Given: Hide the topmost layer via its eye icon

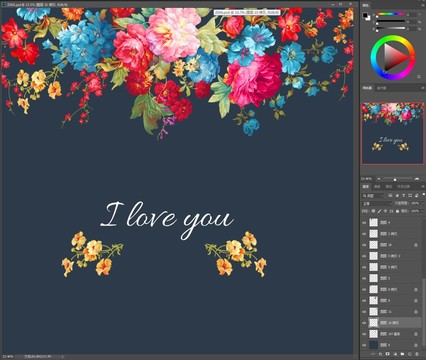Looking at the screenshot, I should click(x=364, y=222).
